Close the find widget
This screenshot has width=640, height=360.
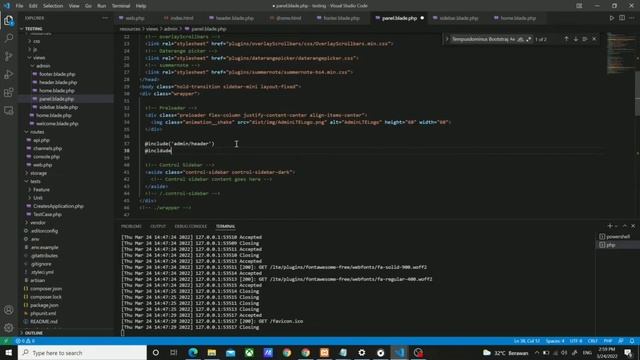[x=594, y=39]
